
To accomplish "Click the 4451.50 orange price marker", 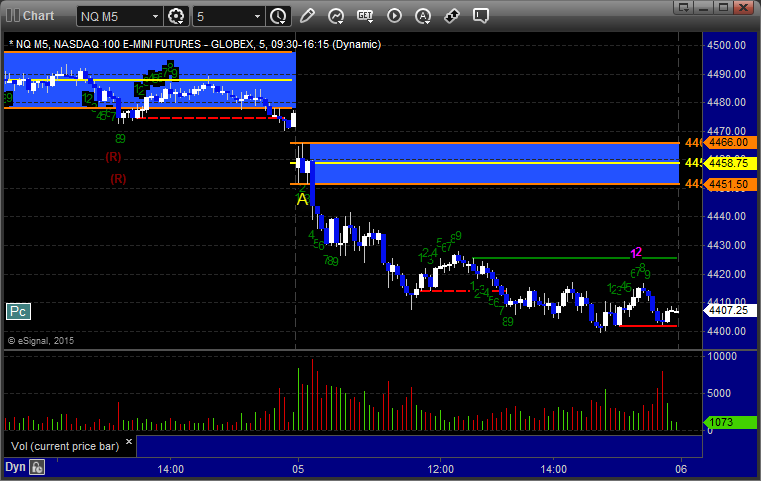I will pyautogui.click(x=729, y=184).
